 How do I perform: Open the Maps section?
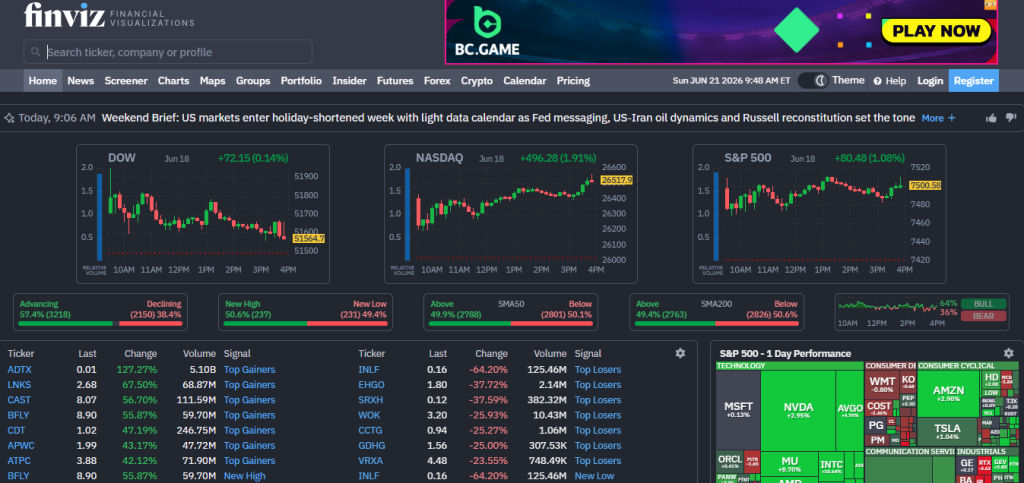click(212, 81)
